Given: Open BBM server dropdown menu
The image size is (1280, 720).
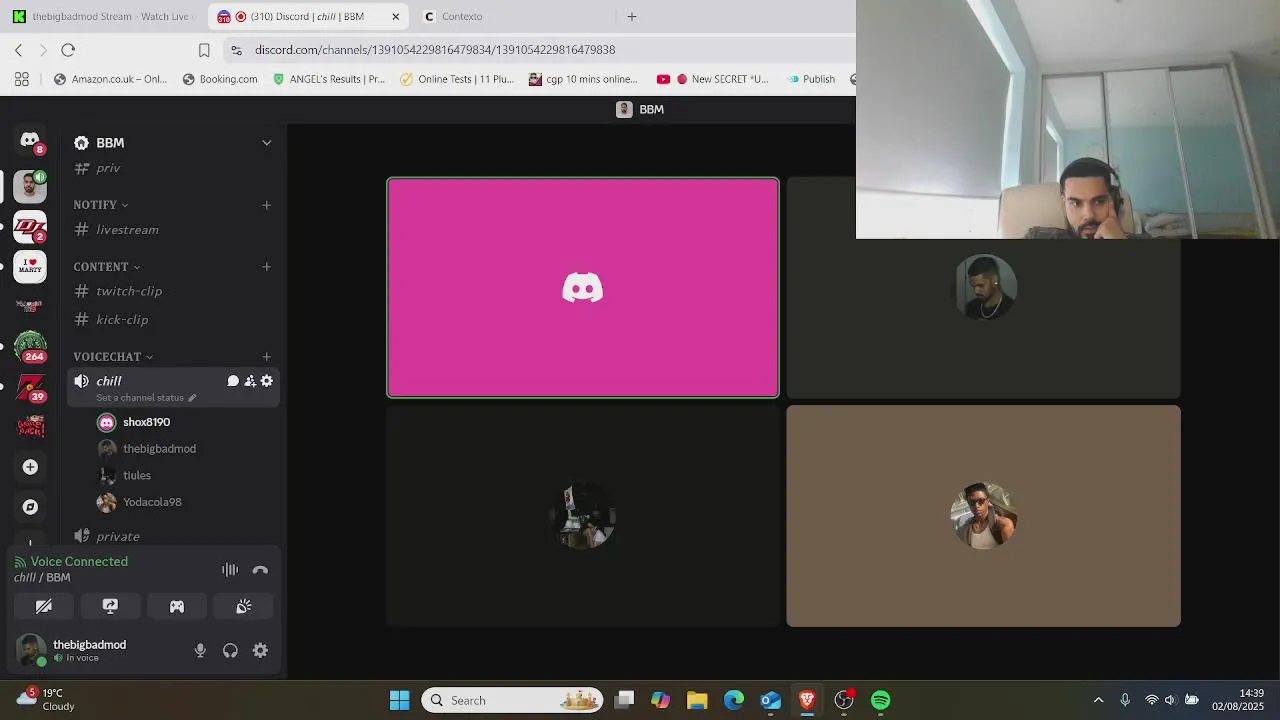Looking at the screenshot, I should pos(267,143).
